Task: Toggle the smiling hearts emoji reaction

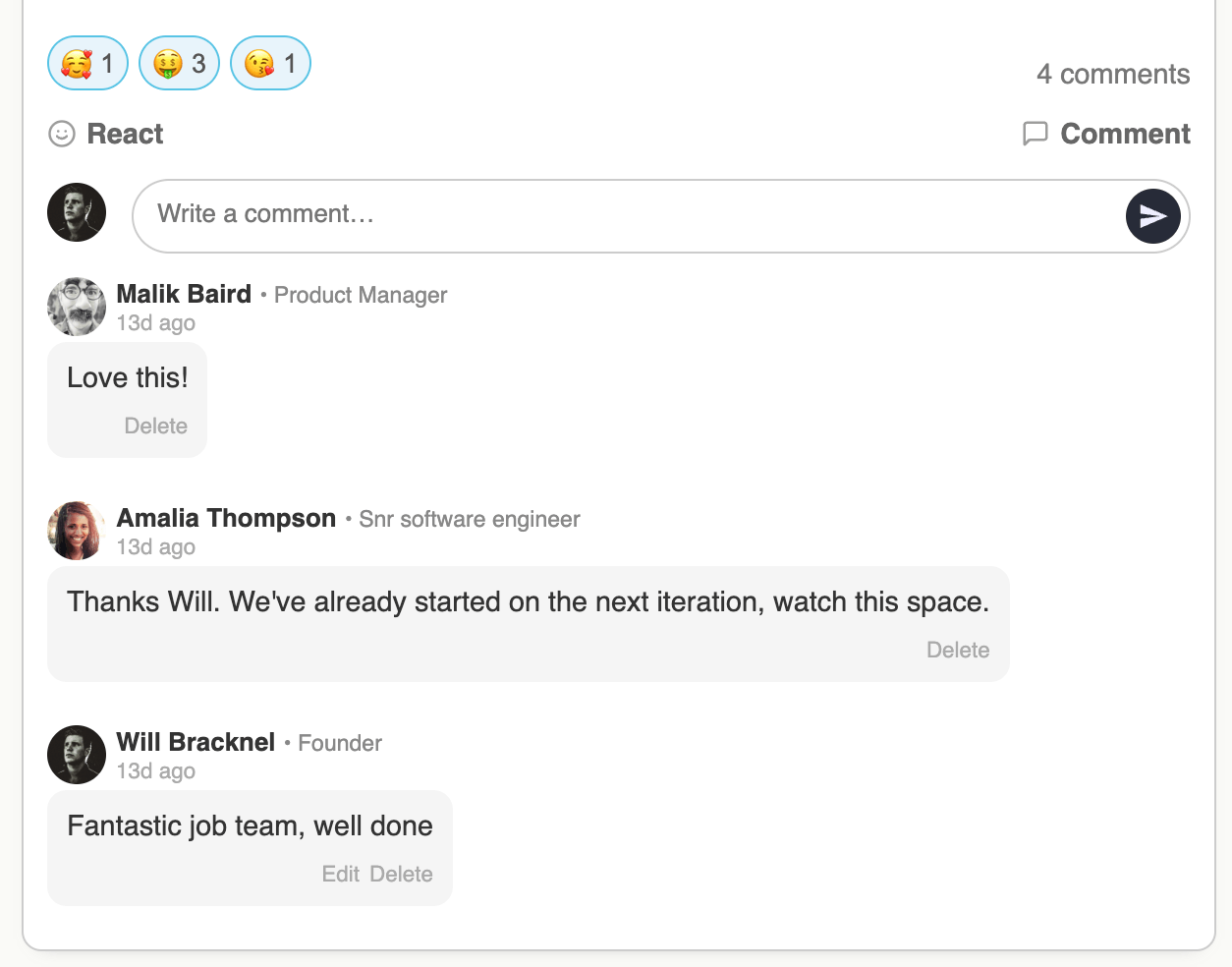Action: 87,64
